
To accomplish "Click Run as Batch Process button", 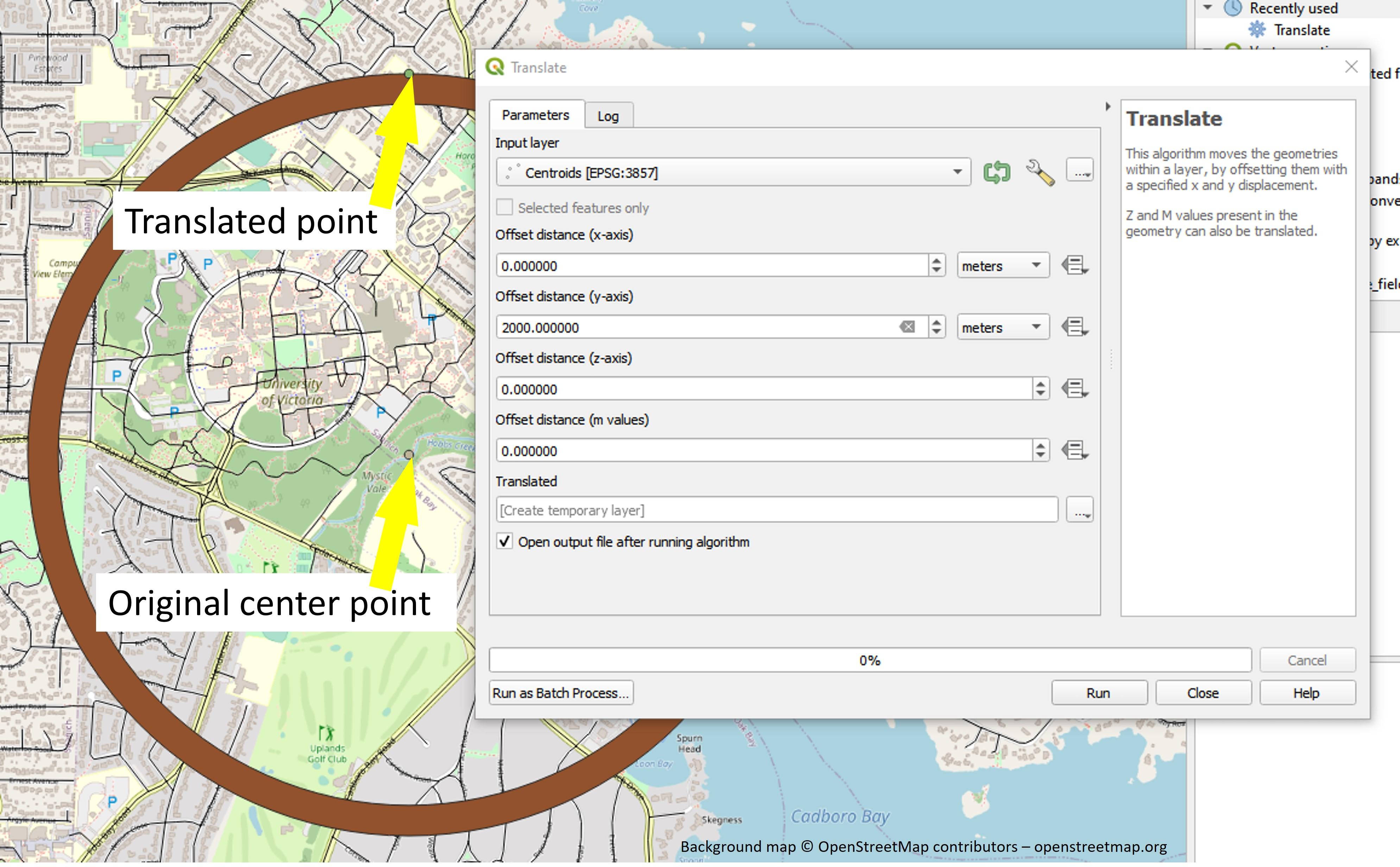I will [x=560, y=693].
